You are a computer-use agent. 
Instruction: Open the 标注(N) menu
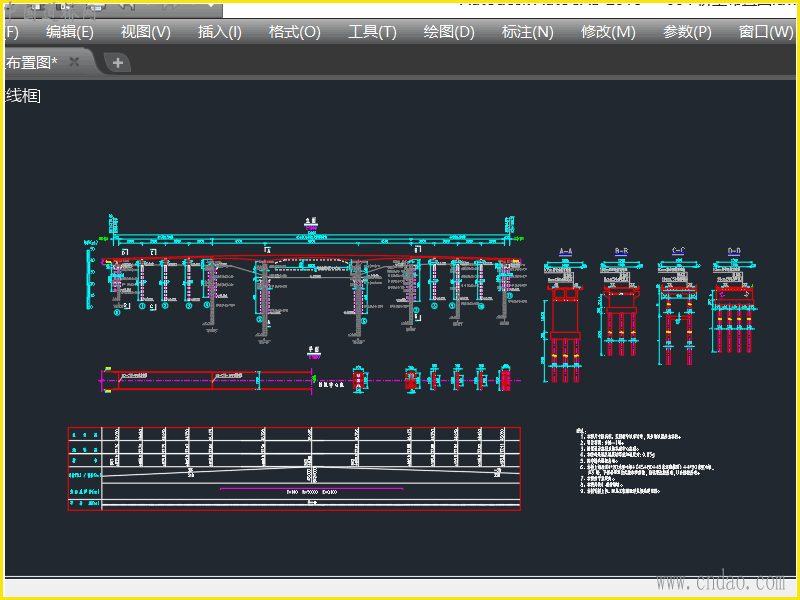(528, 32)
